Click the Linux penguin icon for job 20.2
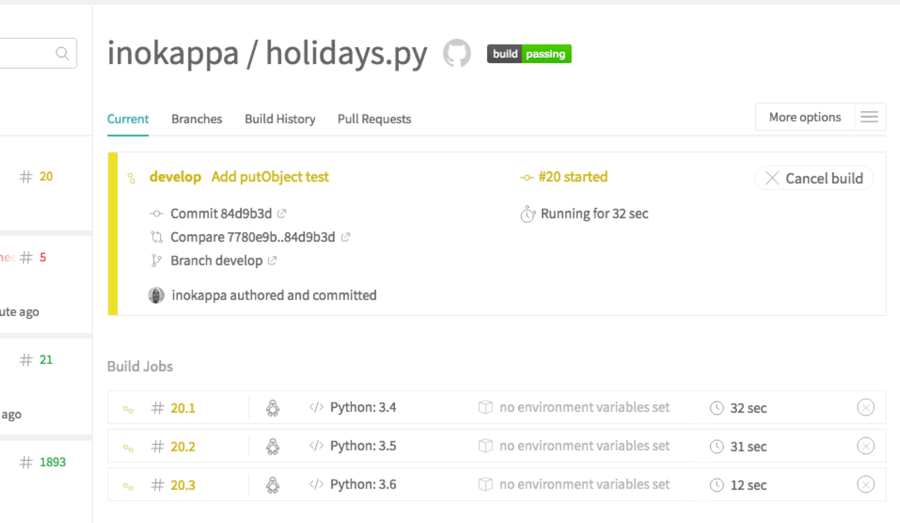Image resolution: width=900 pixels, height=523 pixels. tap(273, 446)
